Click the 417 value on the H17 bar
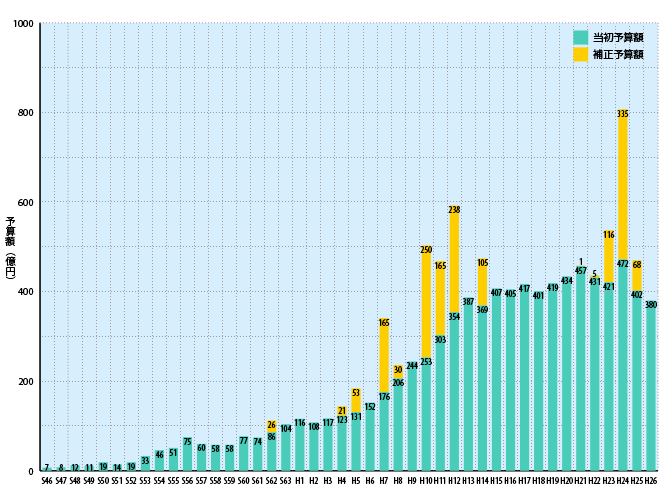Viewport: 670px width, 500px height. (524, 288)
